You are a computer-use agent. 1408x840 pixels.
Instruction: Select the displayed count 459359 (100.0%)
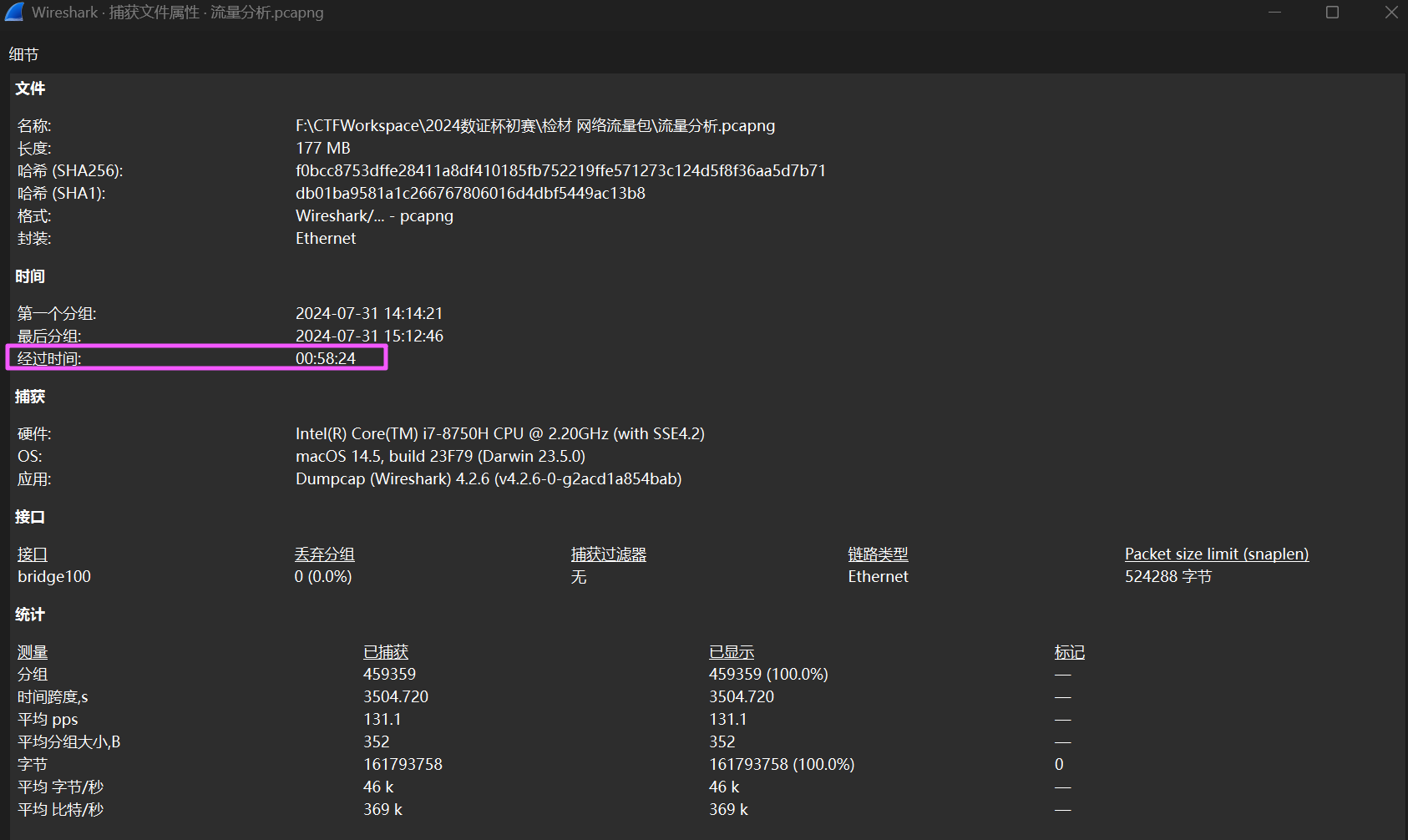(768, 674)
